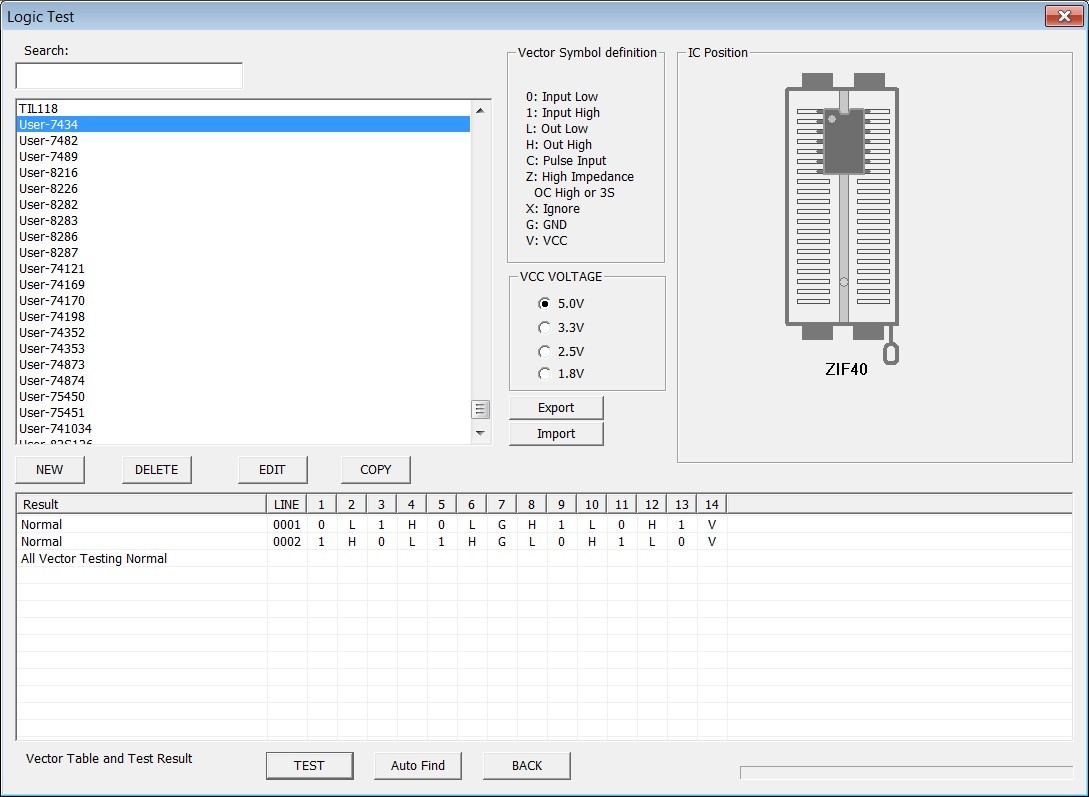1089x797 pixels.
Task: Import a logic test vector file
Action: tap(556, 433)
